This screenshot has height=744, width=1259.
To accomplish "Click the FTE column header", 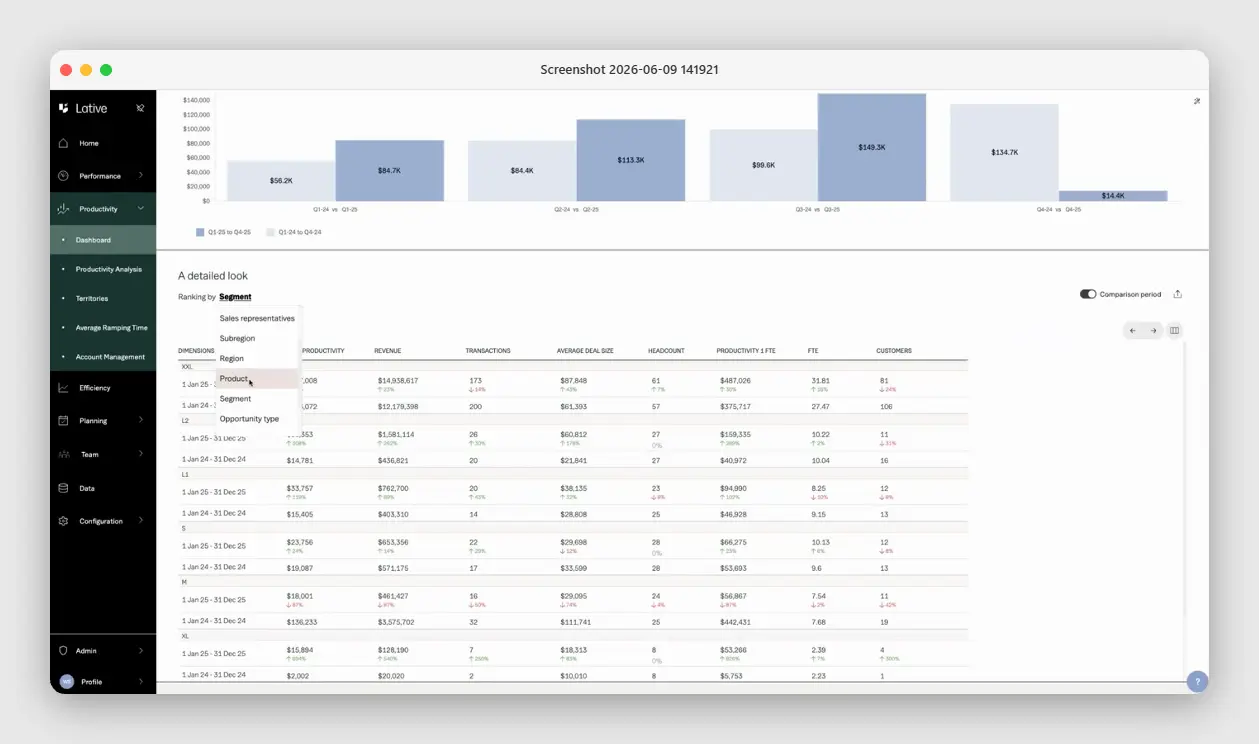I will pos(813,351).
